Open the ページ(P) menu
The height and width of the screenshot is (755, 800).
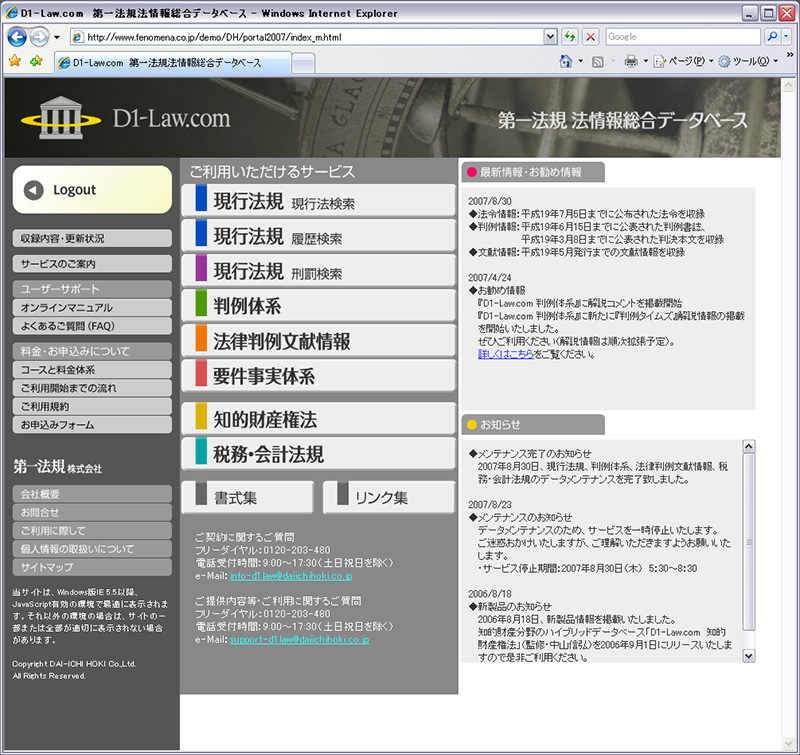coord(684,62)
